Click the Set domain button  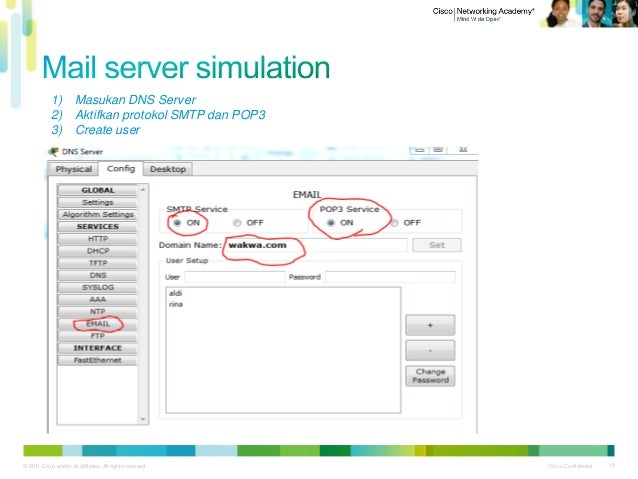437,245
